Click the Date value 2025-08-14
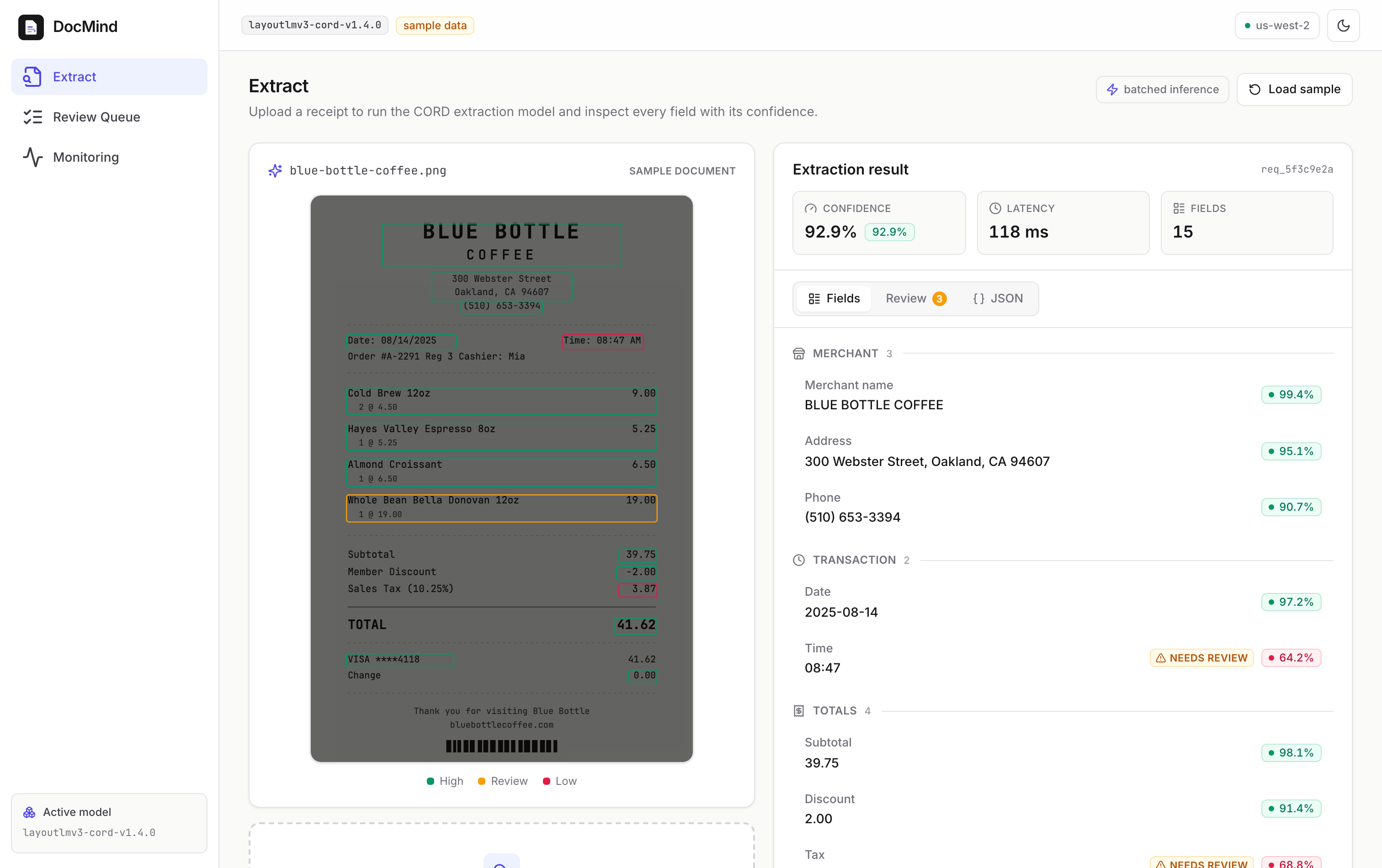Screen dimensions: 1382x868 coord(841,612)
